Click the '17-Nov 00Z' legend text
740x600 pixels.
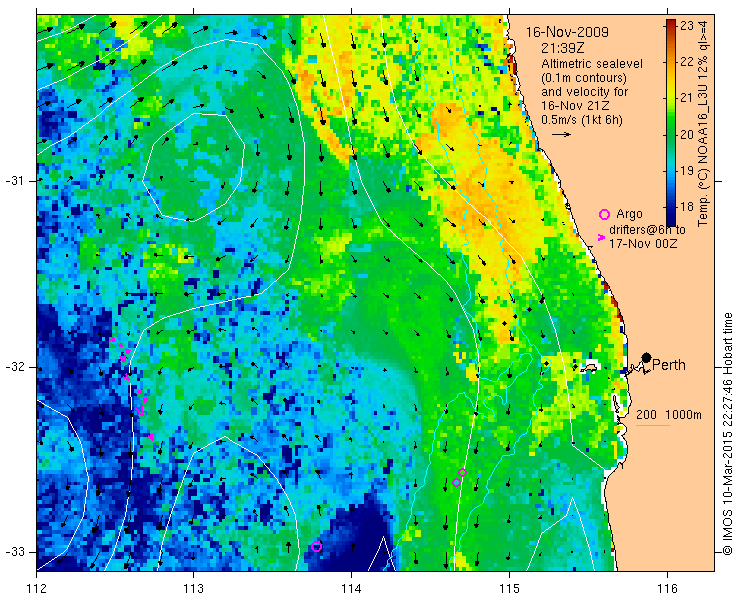pos(643,244)
